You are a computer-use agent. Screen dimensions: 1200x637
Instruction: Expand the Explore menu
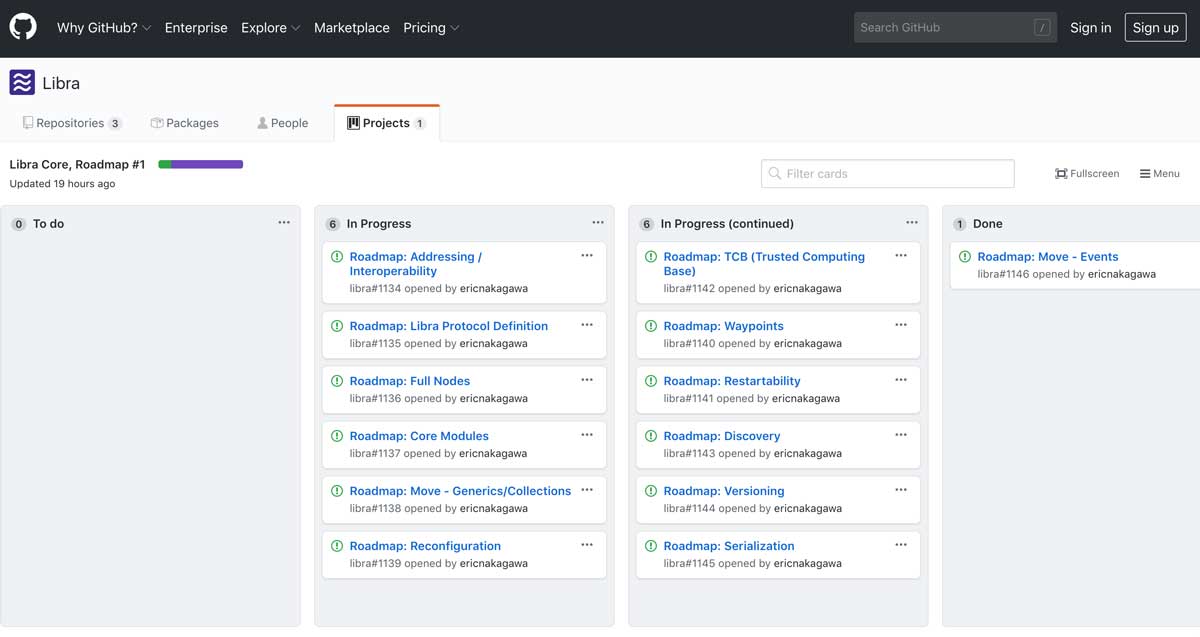coord(271,28)
